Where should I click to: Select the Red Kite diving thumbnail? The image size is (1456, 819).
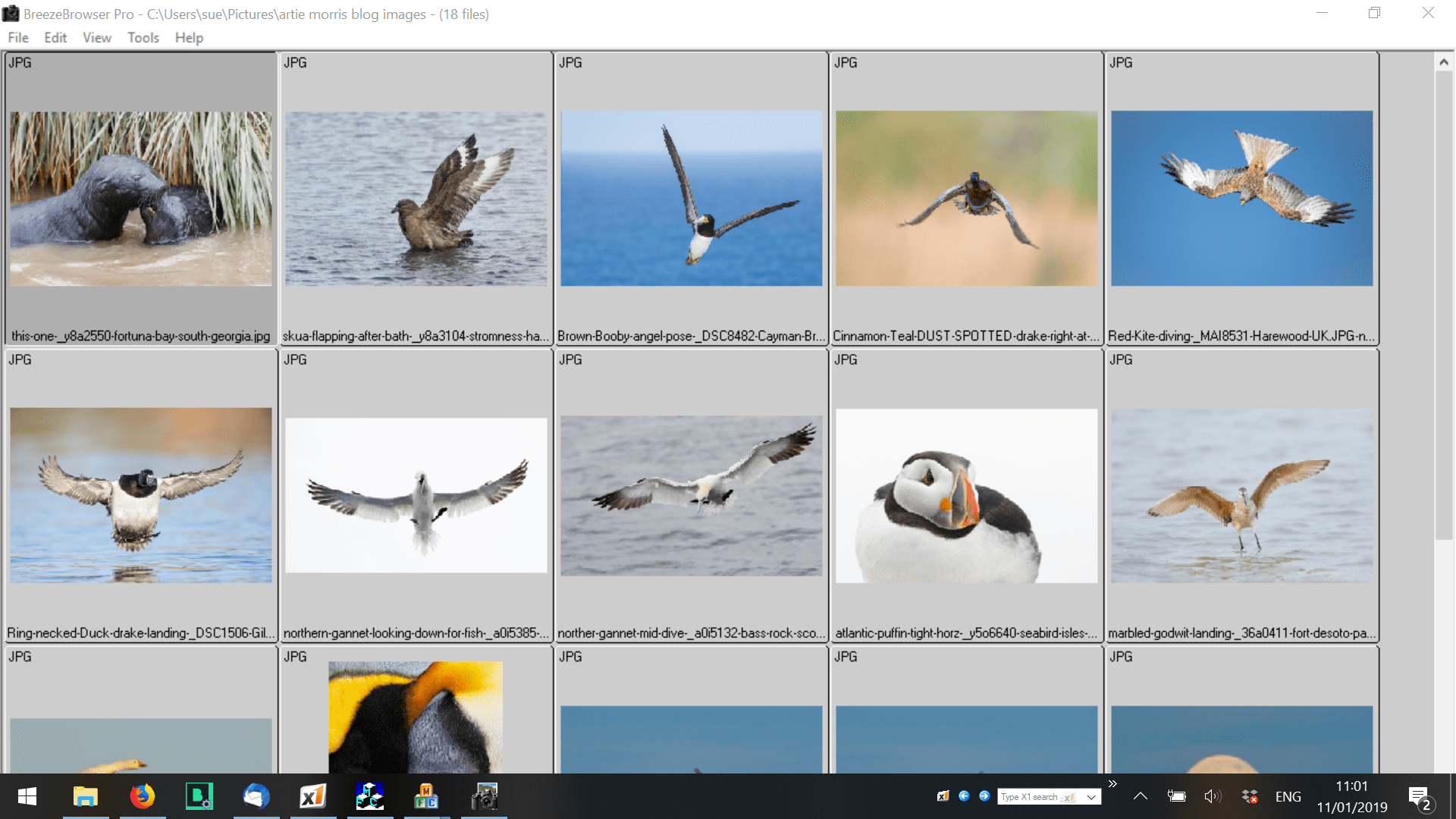tap(1242, 198)
